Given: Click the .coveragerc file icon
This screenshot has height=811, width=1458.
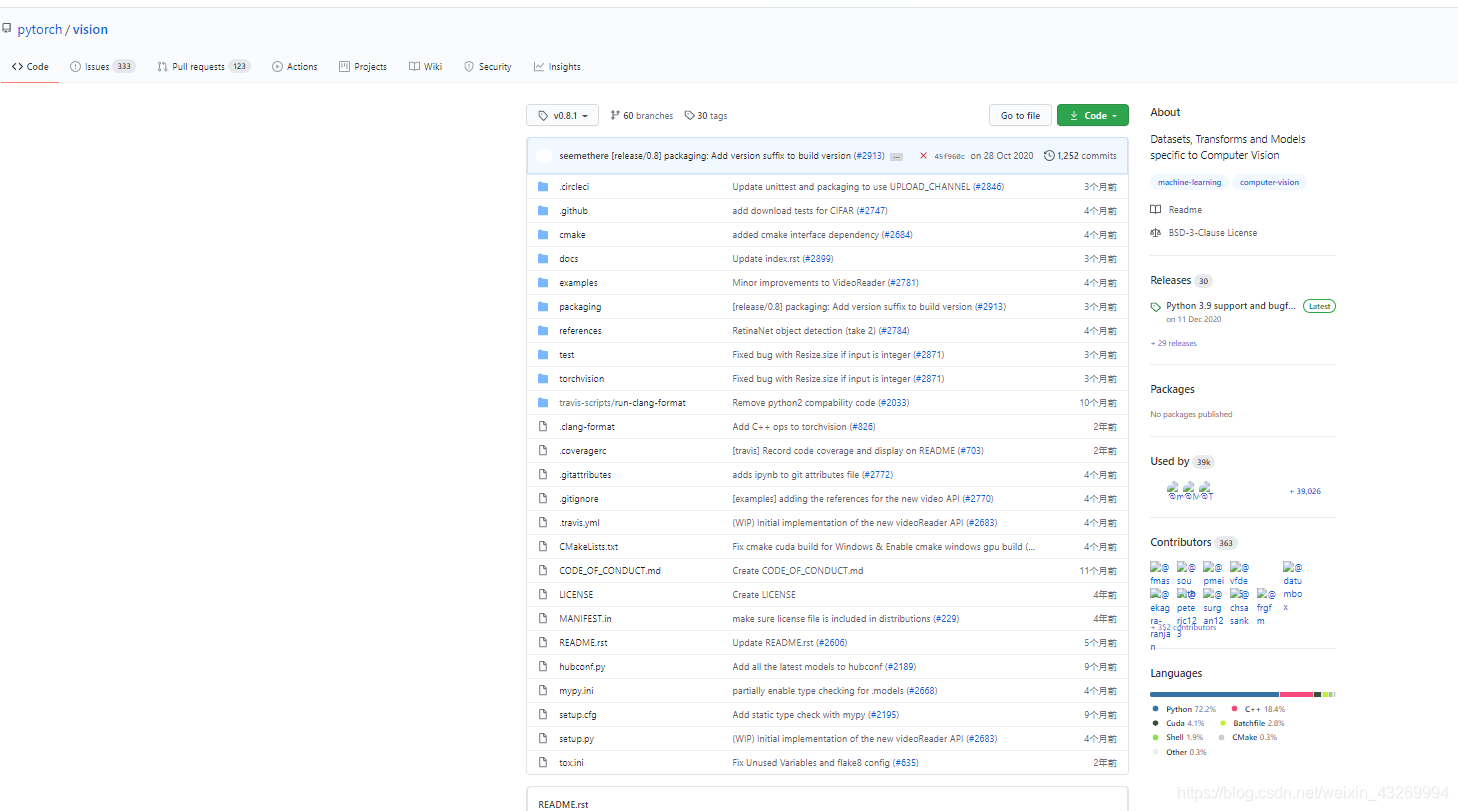Looking at the screenshot, I should point(543,451).
